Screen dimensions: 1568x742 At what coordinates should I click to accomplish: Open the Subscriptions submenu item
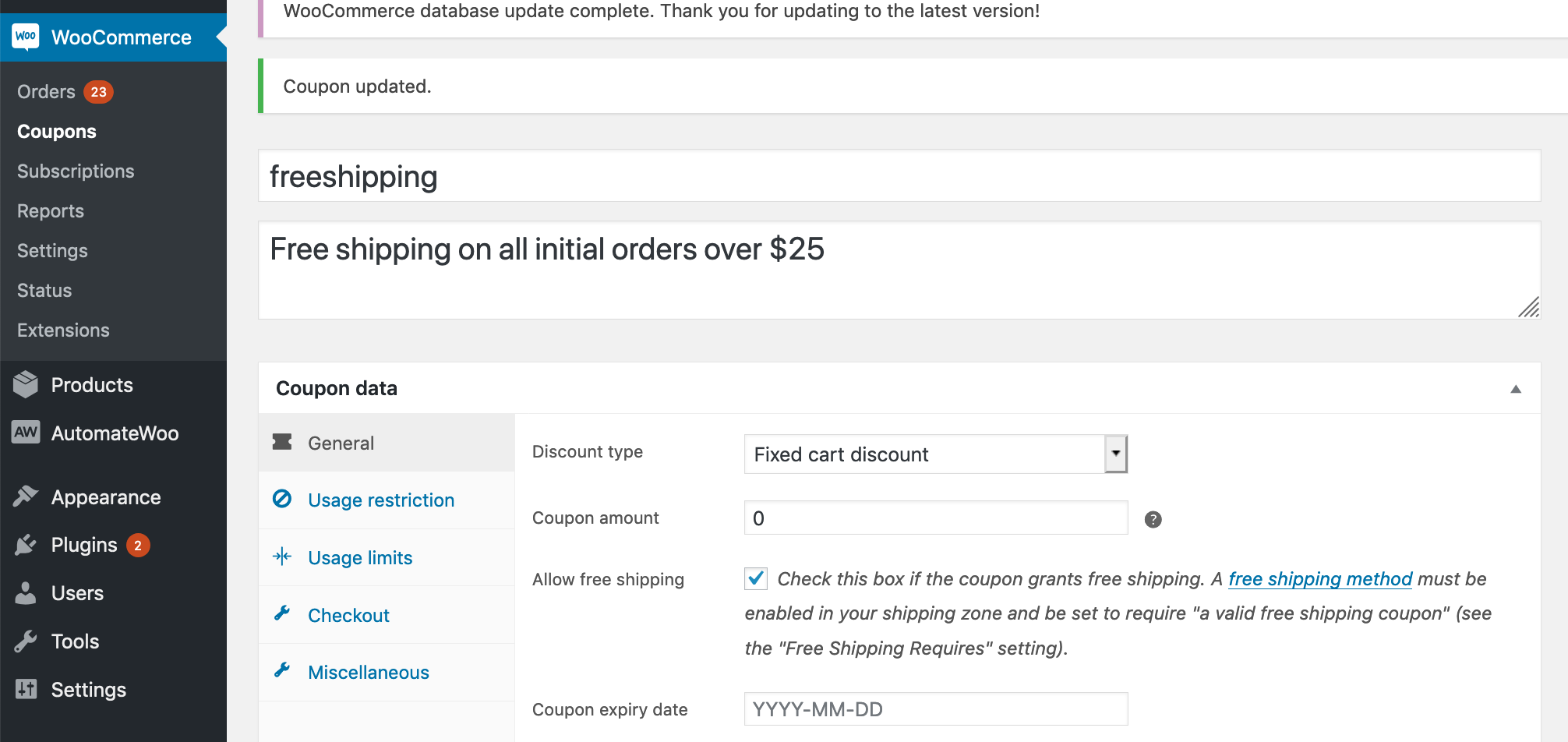(76, 171)
